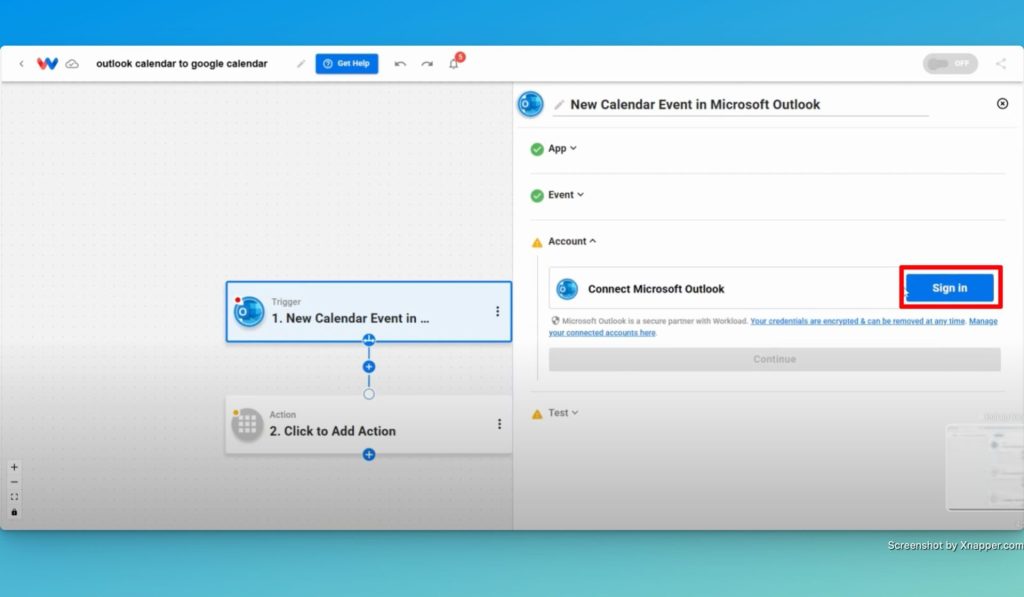The height and width of the screenshot is (597, 1024).
Task: Undo the last change
Action: 400,63
